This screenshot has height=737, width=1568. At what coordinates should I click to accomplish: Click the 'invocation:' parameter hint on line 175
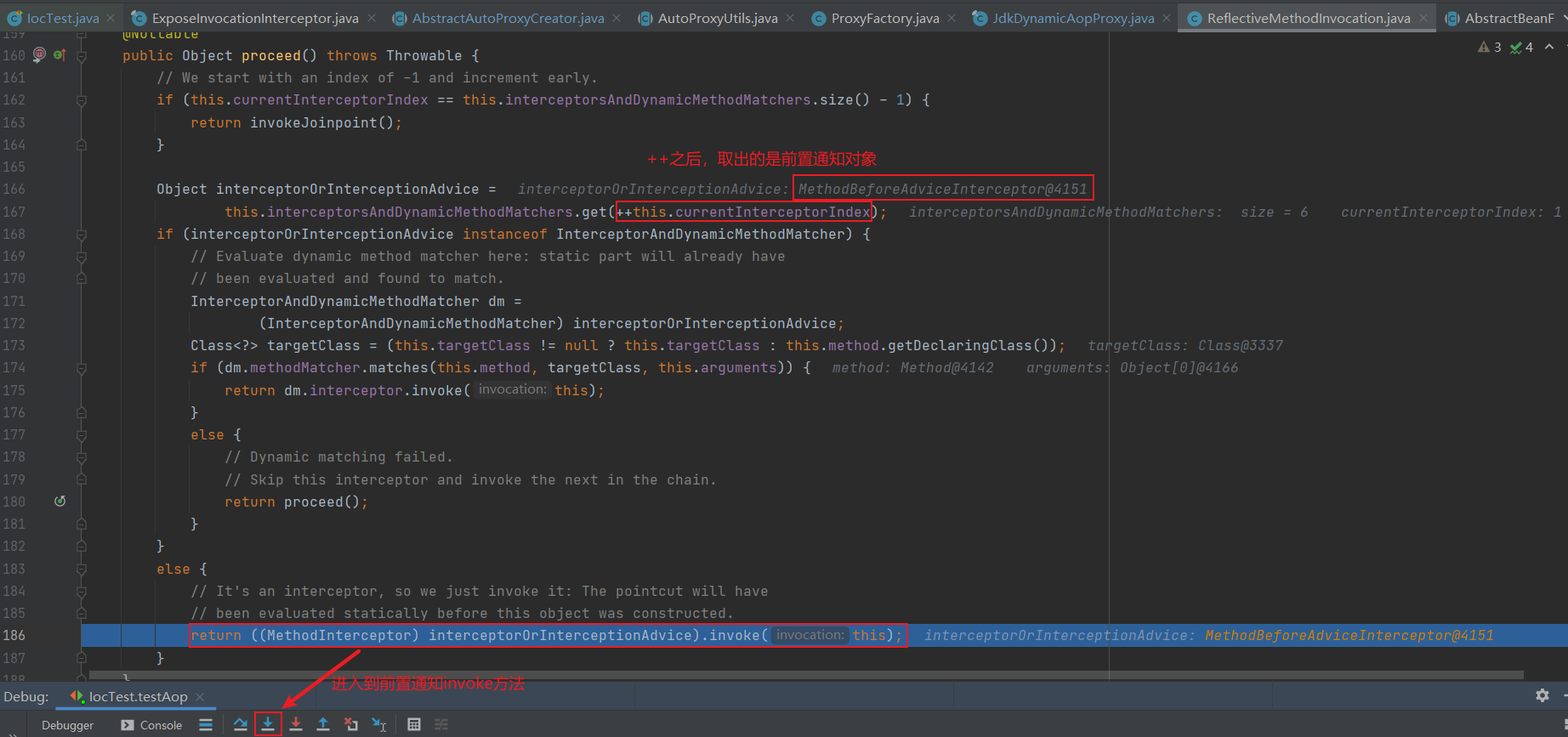(512, 389)
